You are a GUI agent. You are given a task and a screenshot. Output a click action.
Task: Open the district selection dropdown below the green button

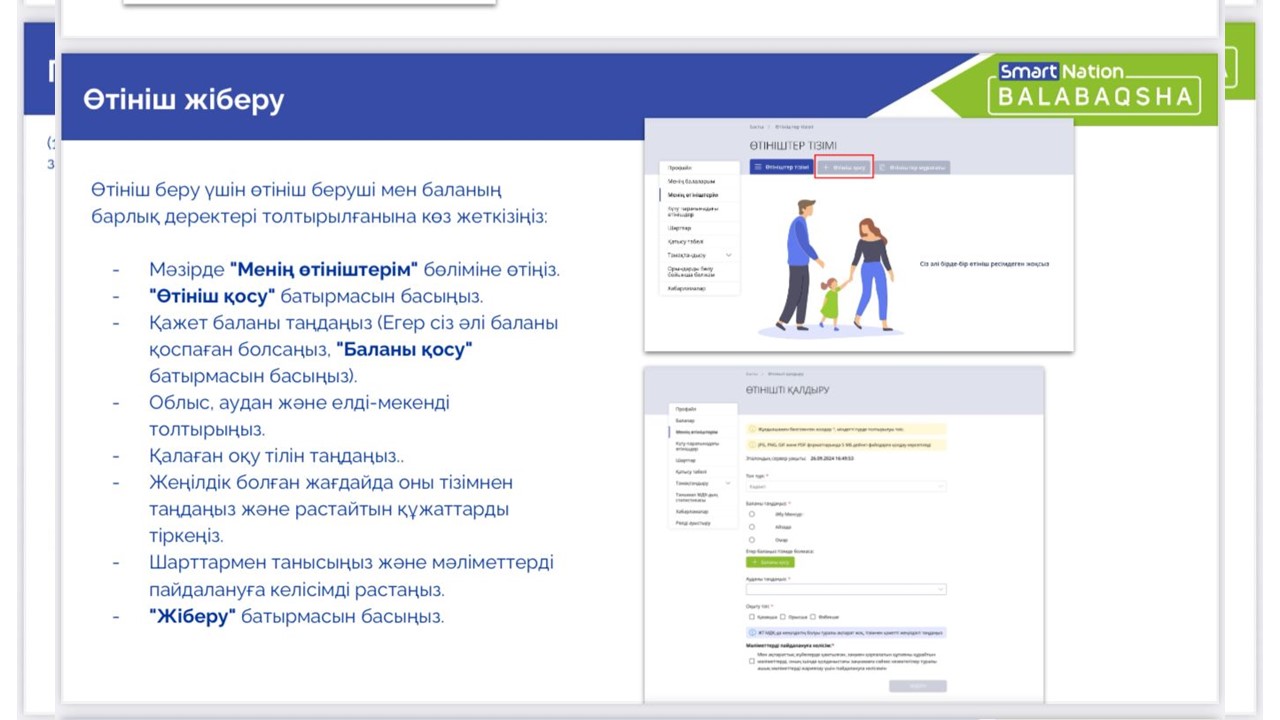tap(845, 589)
